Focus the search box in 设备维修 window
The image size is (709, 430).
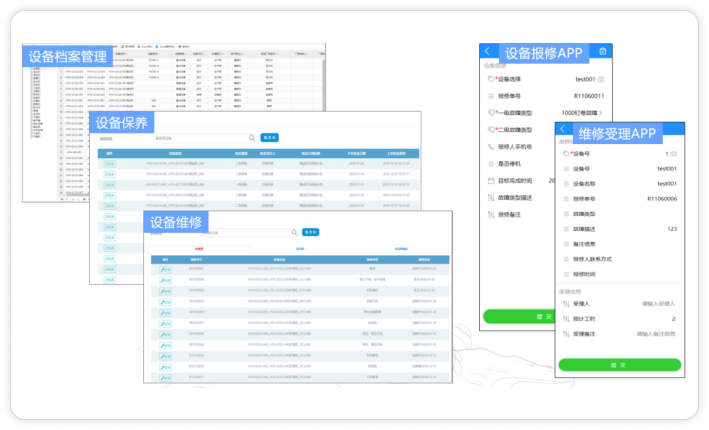pyautogui.click(x=249, y=232)
